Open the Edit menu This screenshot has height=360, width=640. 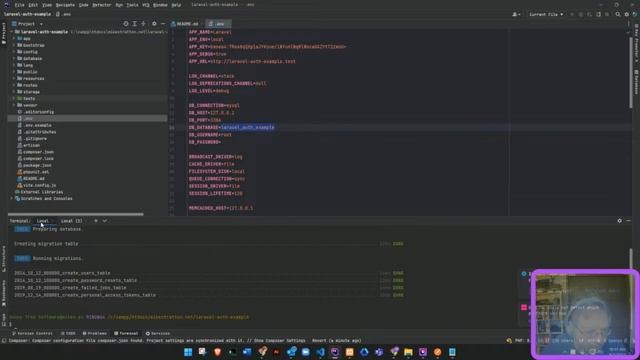pyautogui.click(x=33, y=5)
